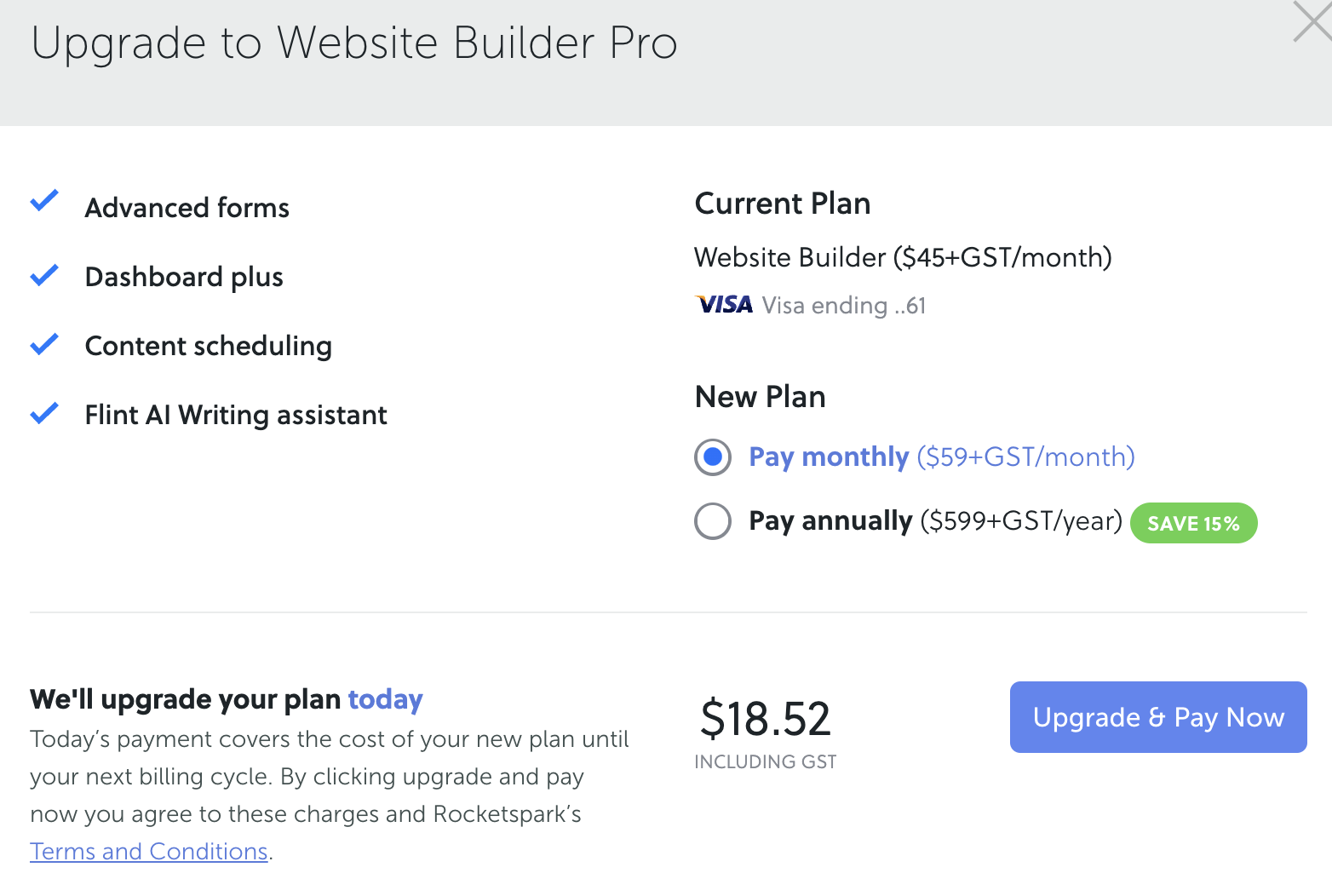
Task: Click the Upgrade to Website Builder Pro title
Action: point(354,43)
